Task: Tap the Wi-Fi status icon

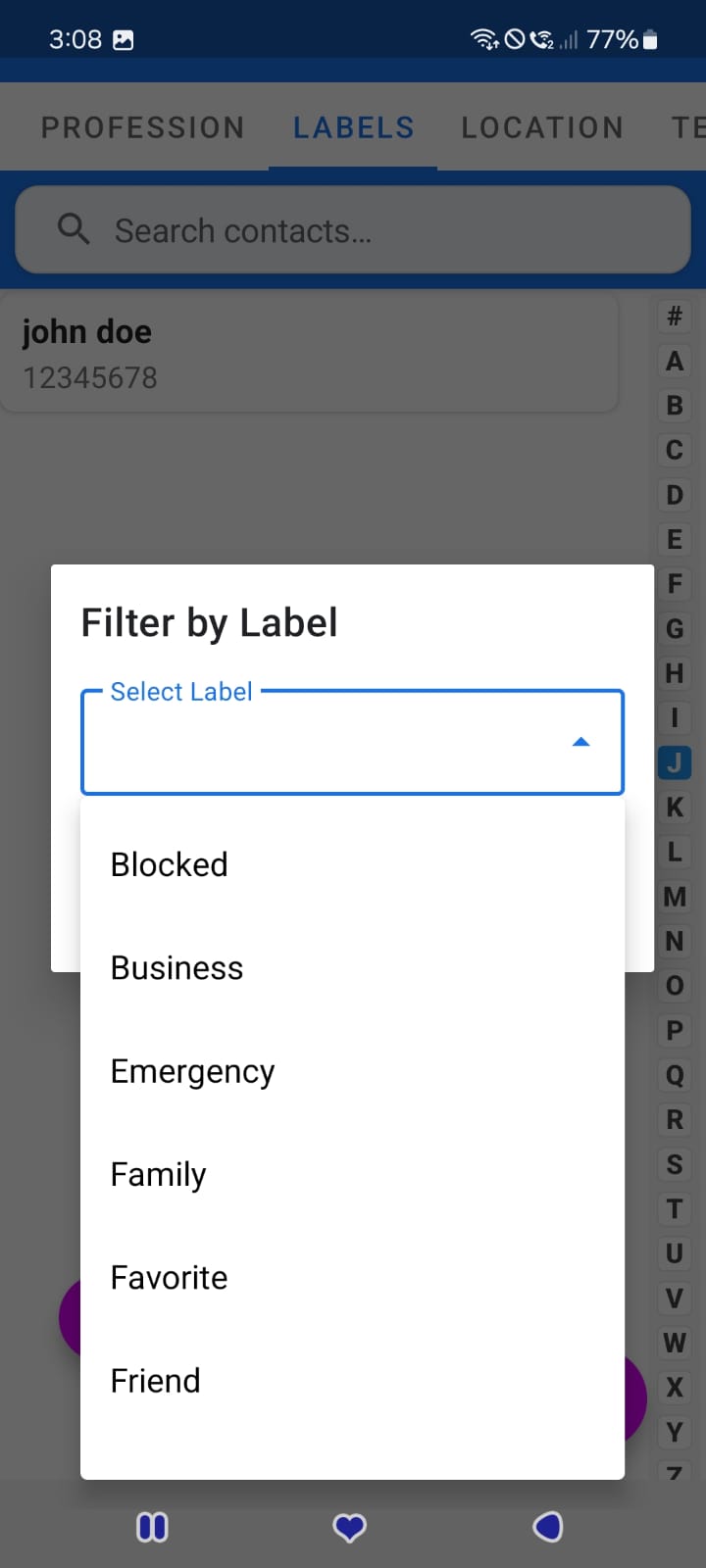Action: pyautogui.click(x=482, y=39)
